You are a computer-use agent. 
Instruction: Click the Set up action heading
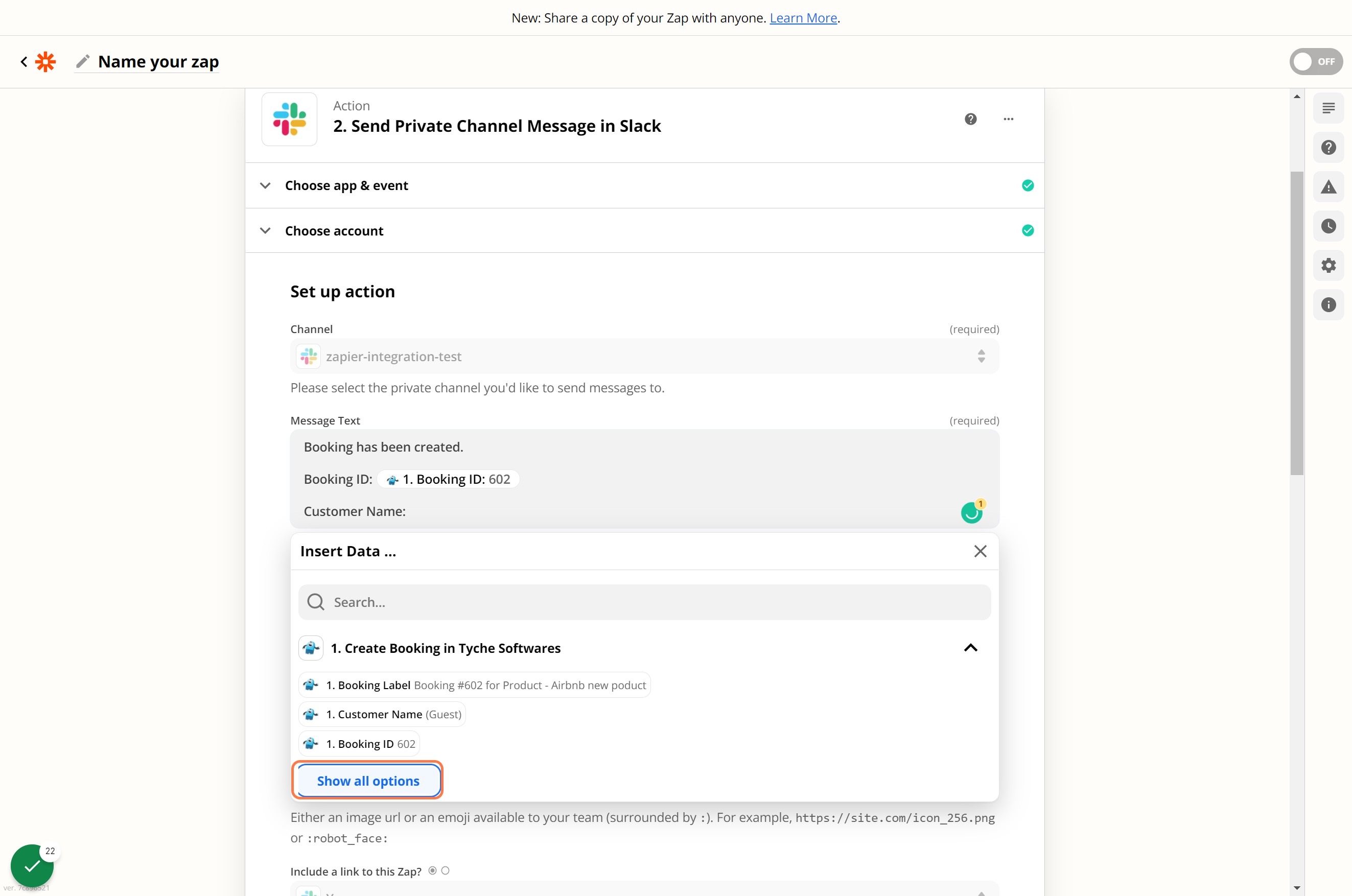[342, 291]
